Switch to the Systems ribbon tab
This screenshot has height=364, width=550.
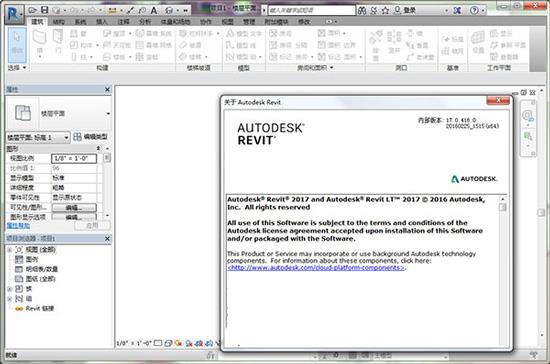80,22
